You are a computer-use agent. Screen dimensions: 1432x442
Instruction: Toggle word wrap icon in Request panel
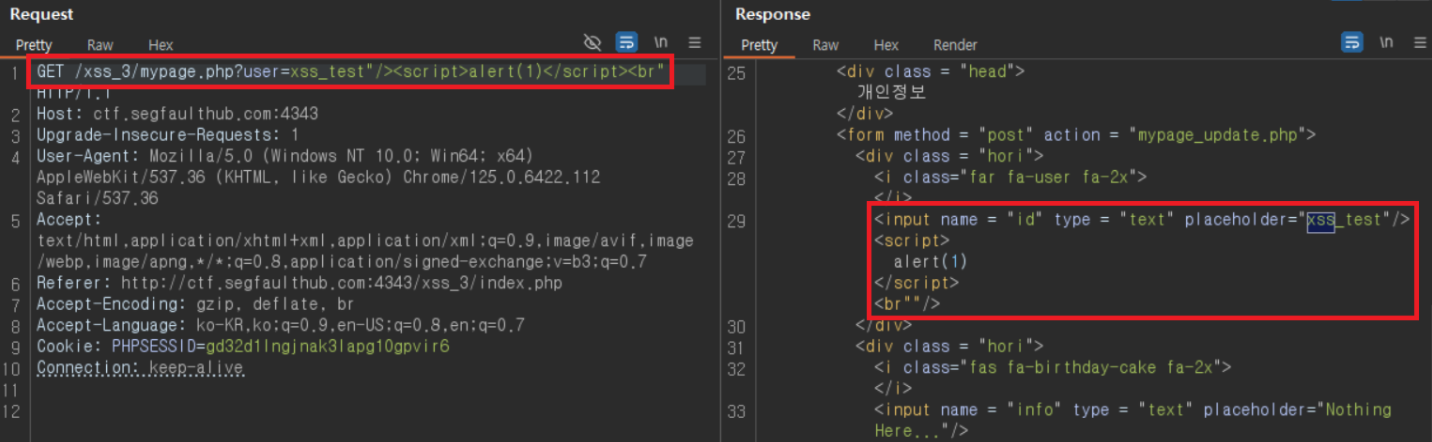pyautogui.click(x=627, y=42)
